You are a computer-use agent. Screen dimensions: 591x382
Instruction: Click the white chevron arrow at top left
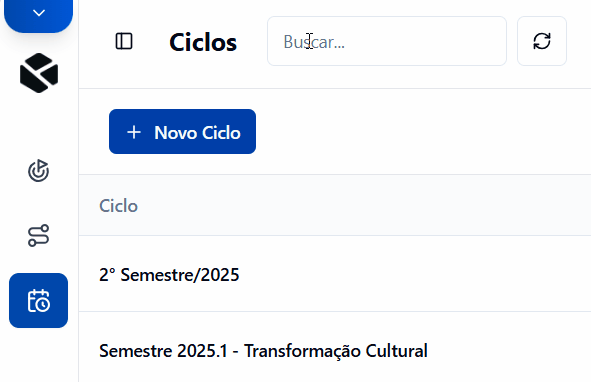(x=39, y=13)
